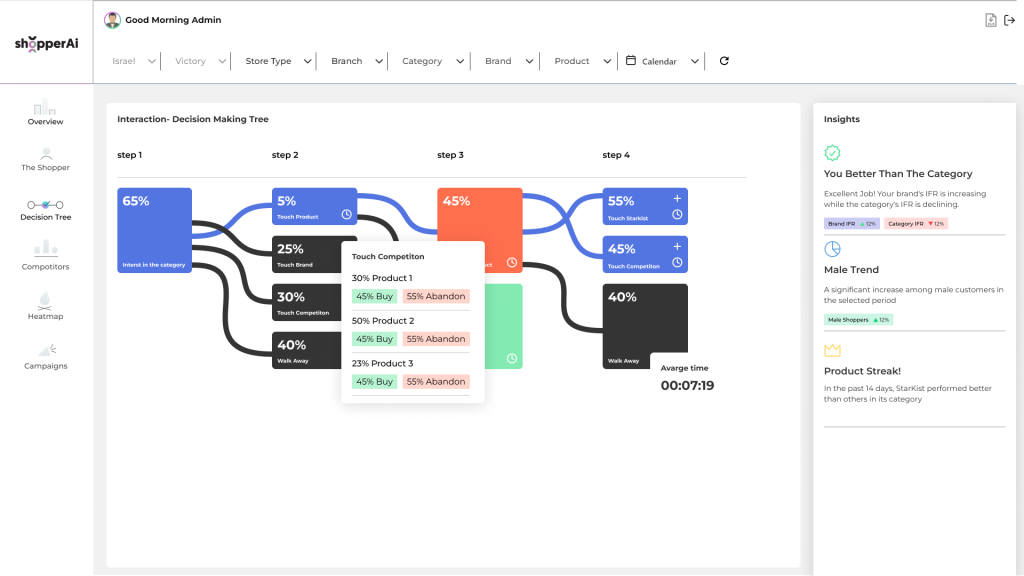Click the 'You Better Than The Category' heading
Viewport: 1024px width, 576px height.
pyautogui.click(x=898, y=174)
